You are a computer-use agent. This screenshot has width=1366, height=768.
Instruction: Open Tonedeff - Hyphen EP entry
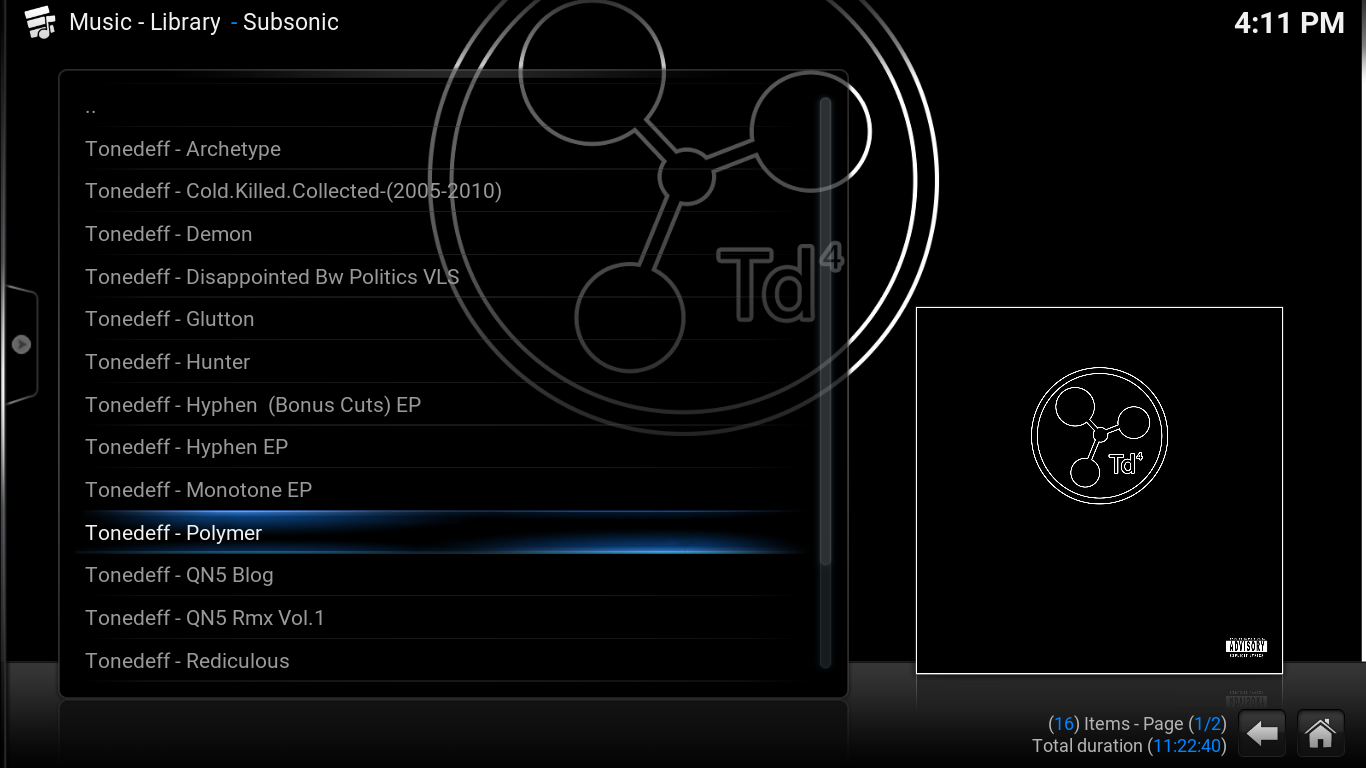(x=187, y=447)
